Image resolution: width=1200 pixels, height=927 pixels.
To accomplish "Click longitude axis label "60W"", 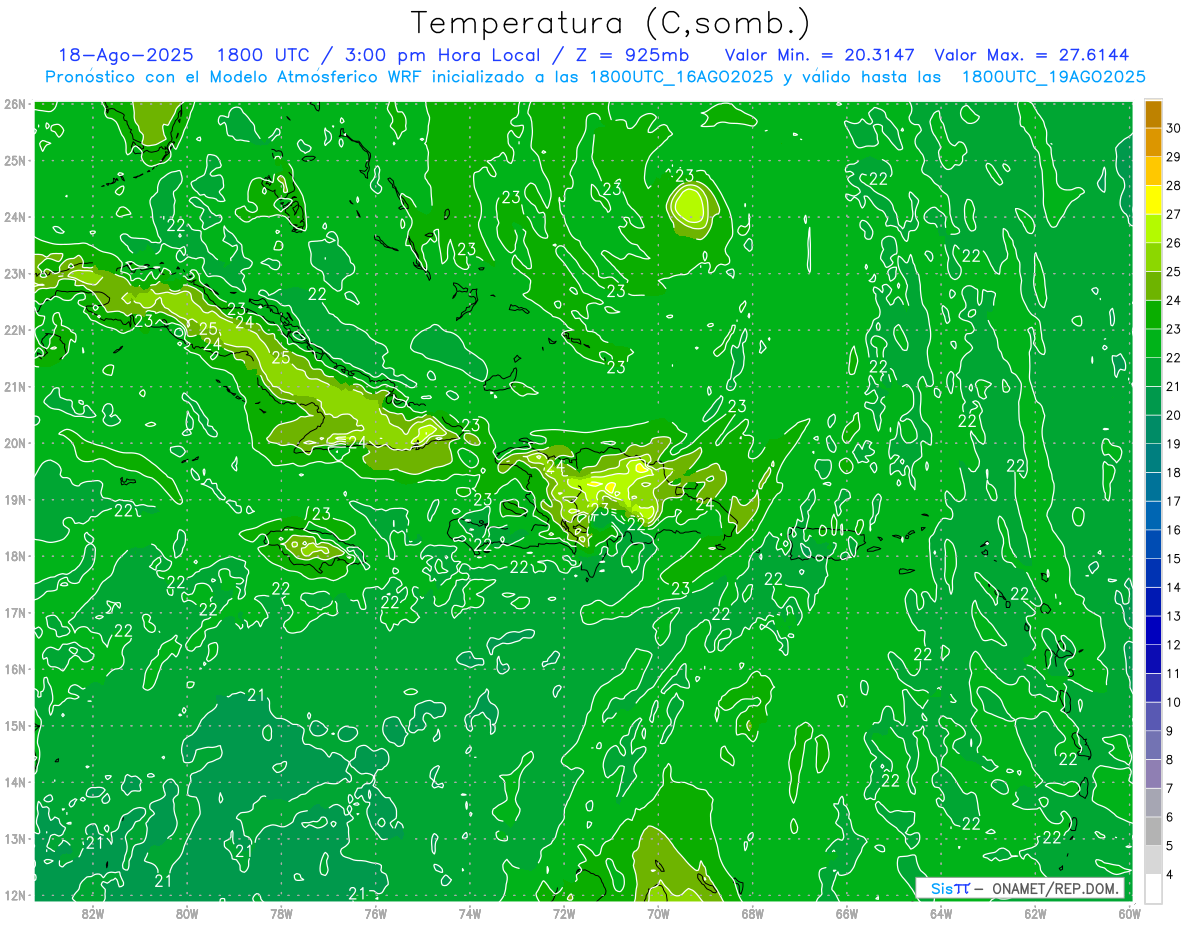I will 1129,913.
